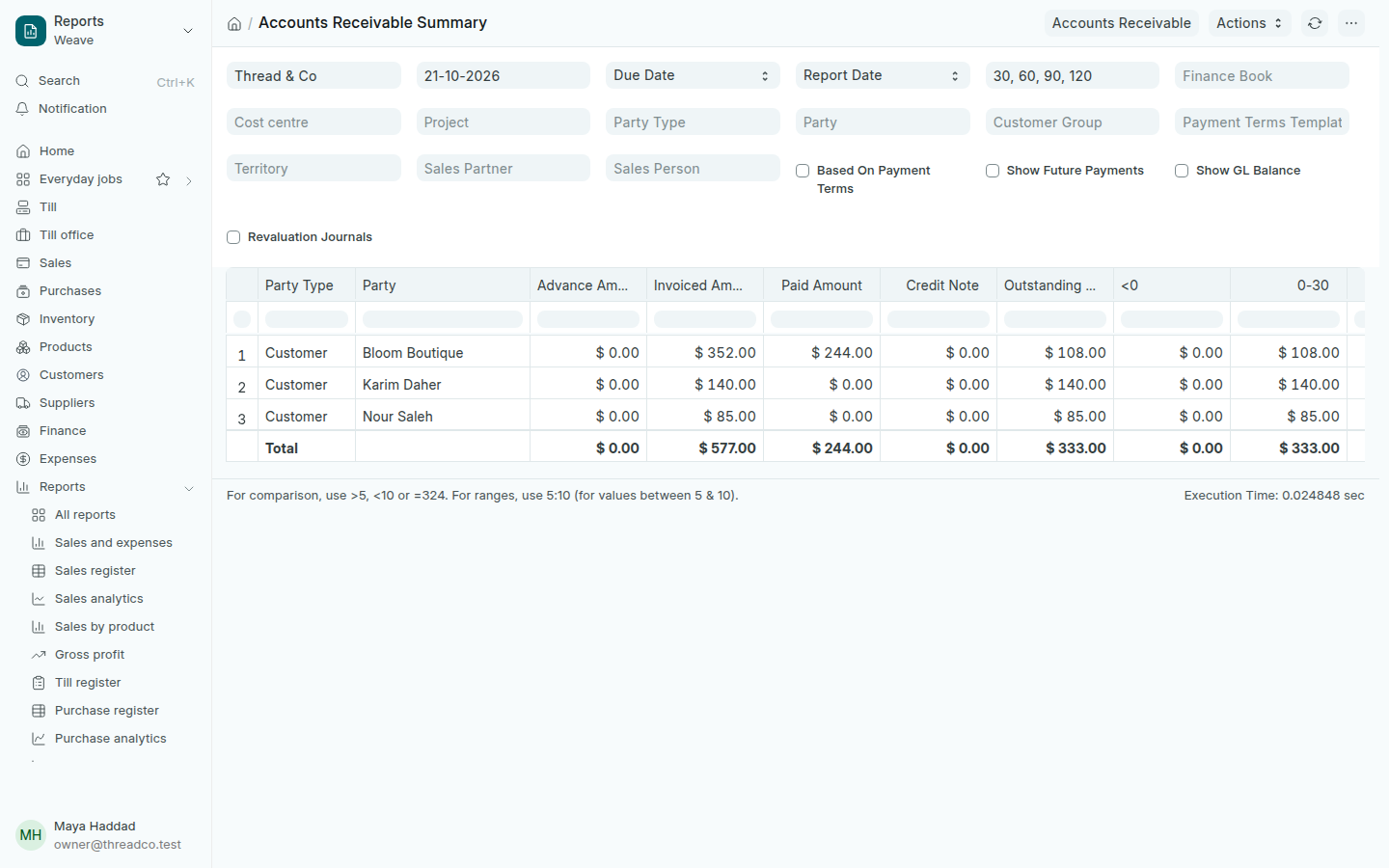Click the Suppliers truck icon

[x=23, y=403]
